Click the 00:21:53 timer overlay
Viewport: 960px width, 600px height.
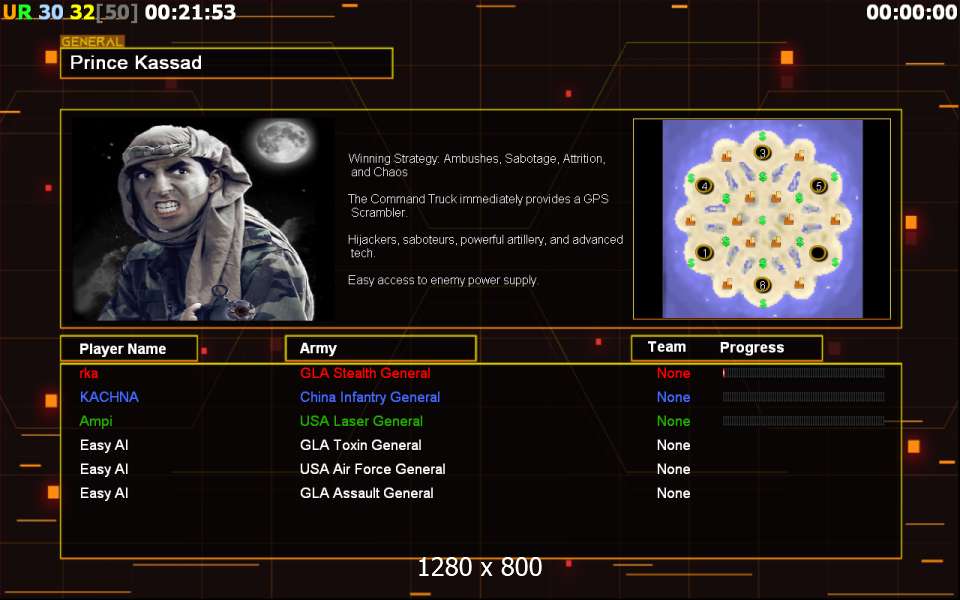tap(190, 12)
